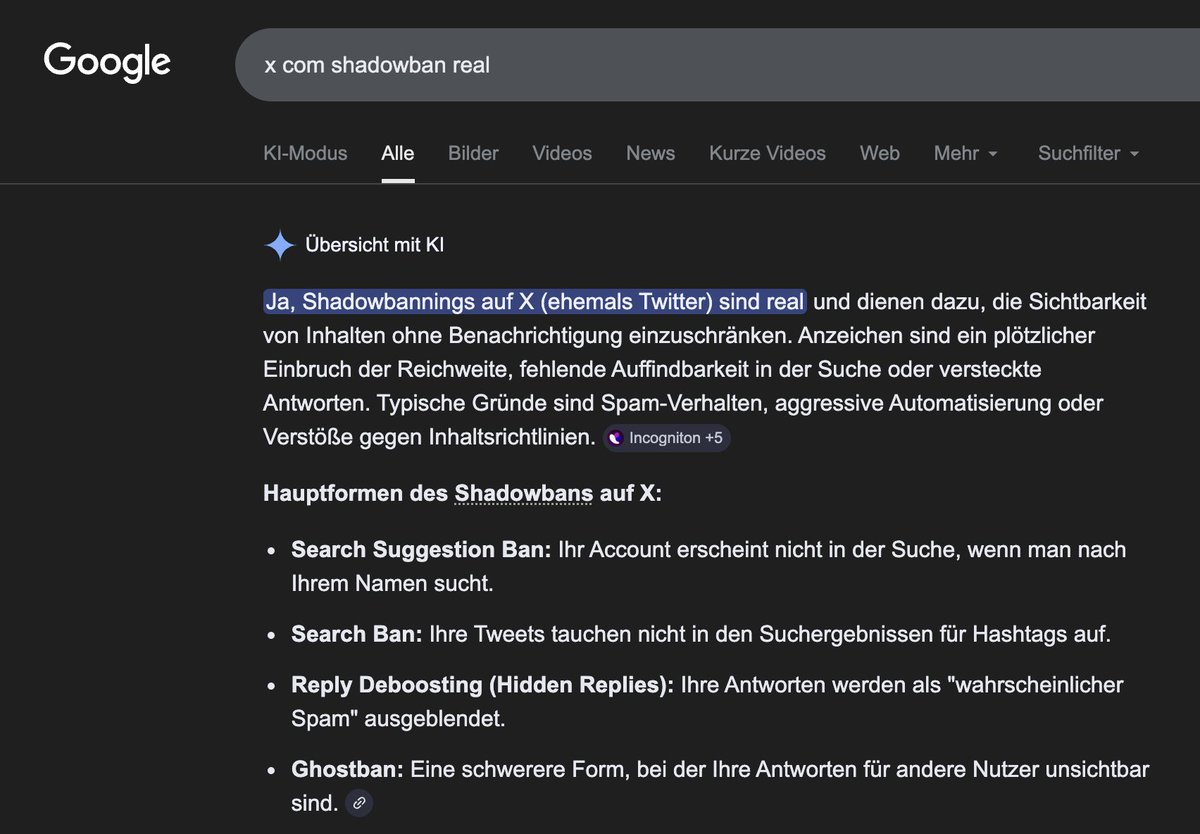This screenshot has width=1200, height=834.
Task: Open the News tab
Action: tap(651, 153)
